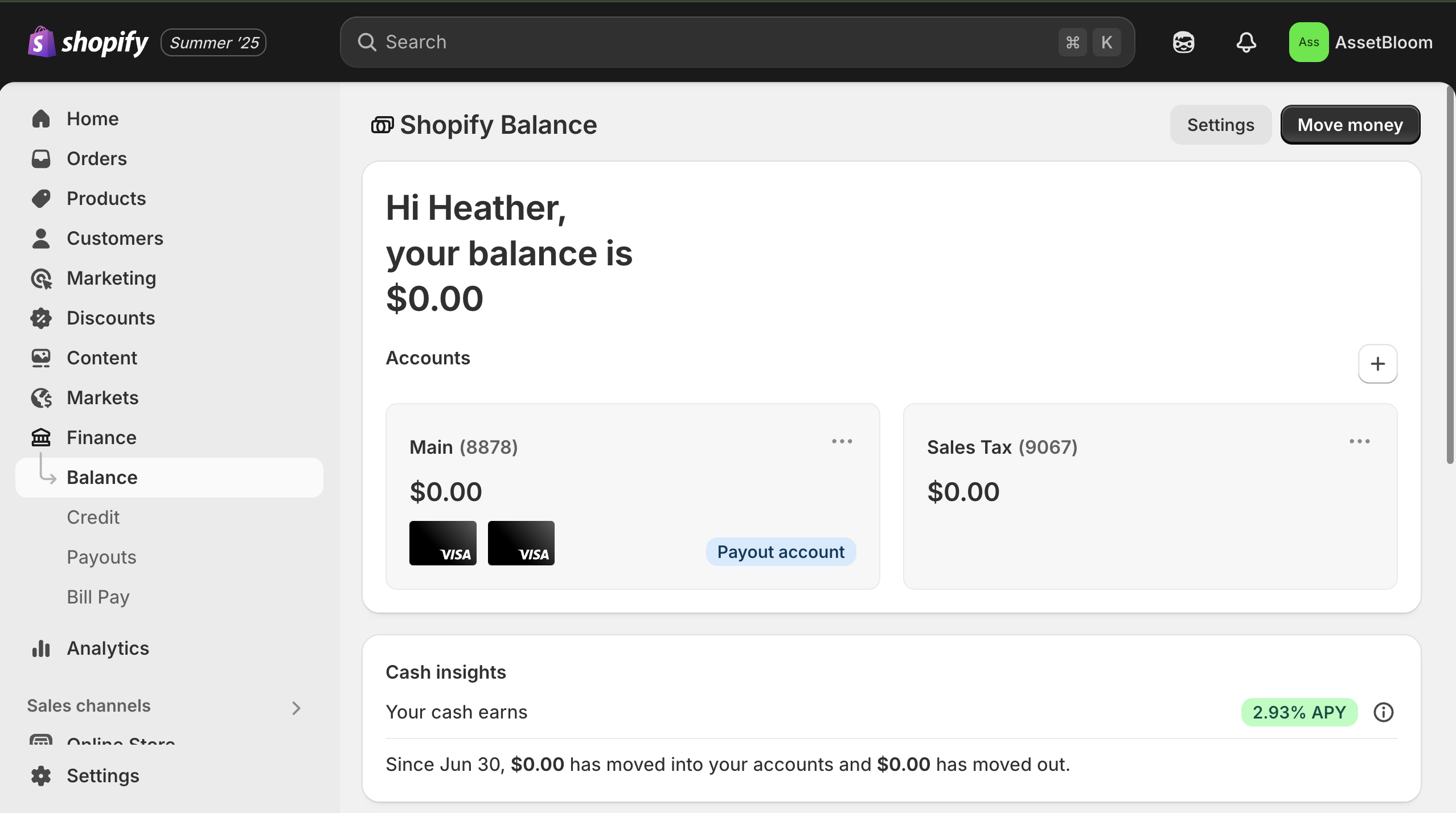Click the Discounts percent badge icon
The width and height of the screenshot is (1456, 813).
click(x=41, y=318)
